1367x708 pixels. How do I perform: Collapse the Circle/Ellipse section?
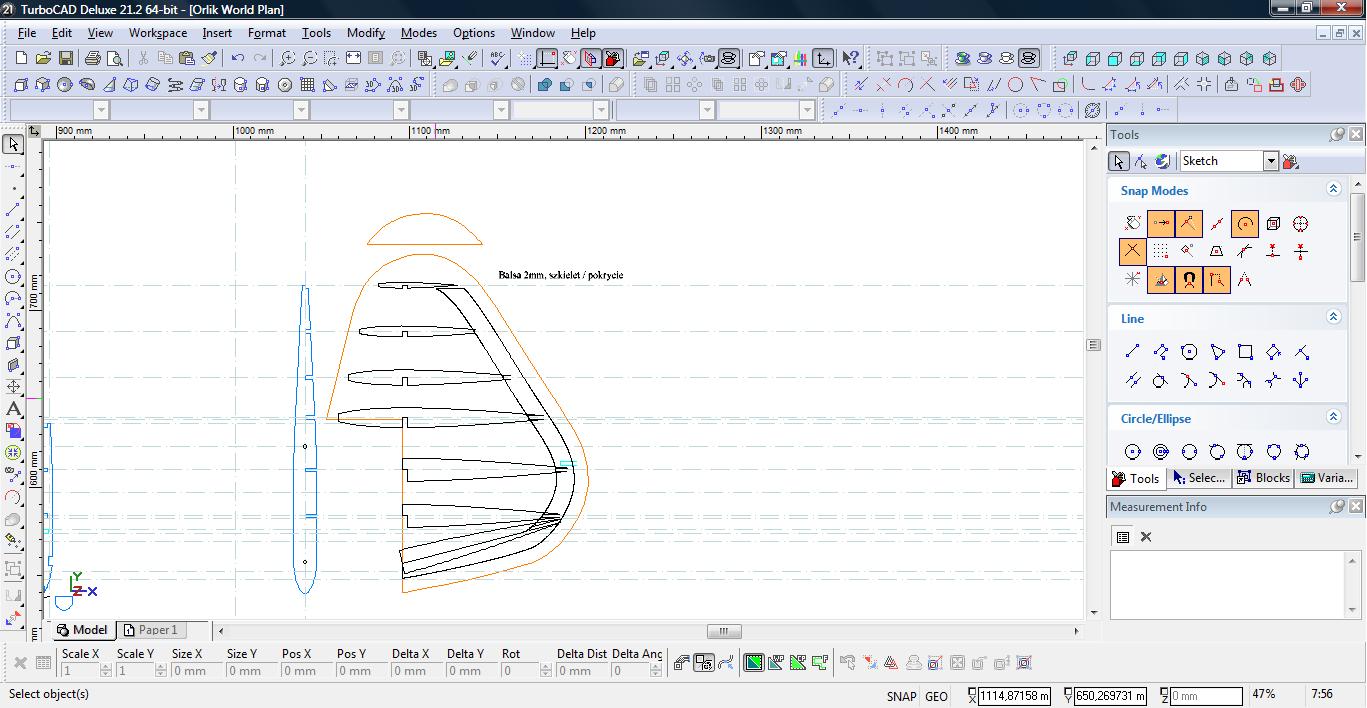[1333, 417]
